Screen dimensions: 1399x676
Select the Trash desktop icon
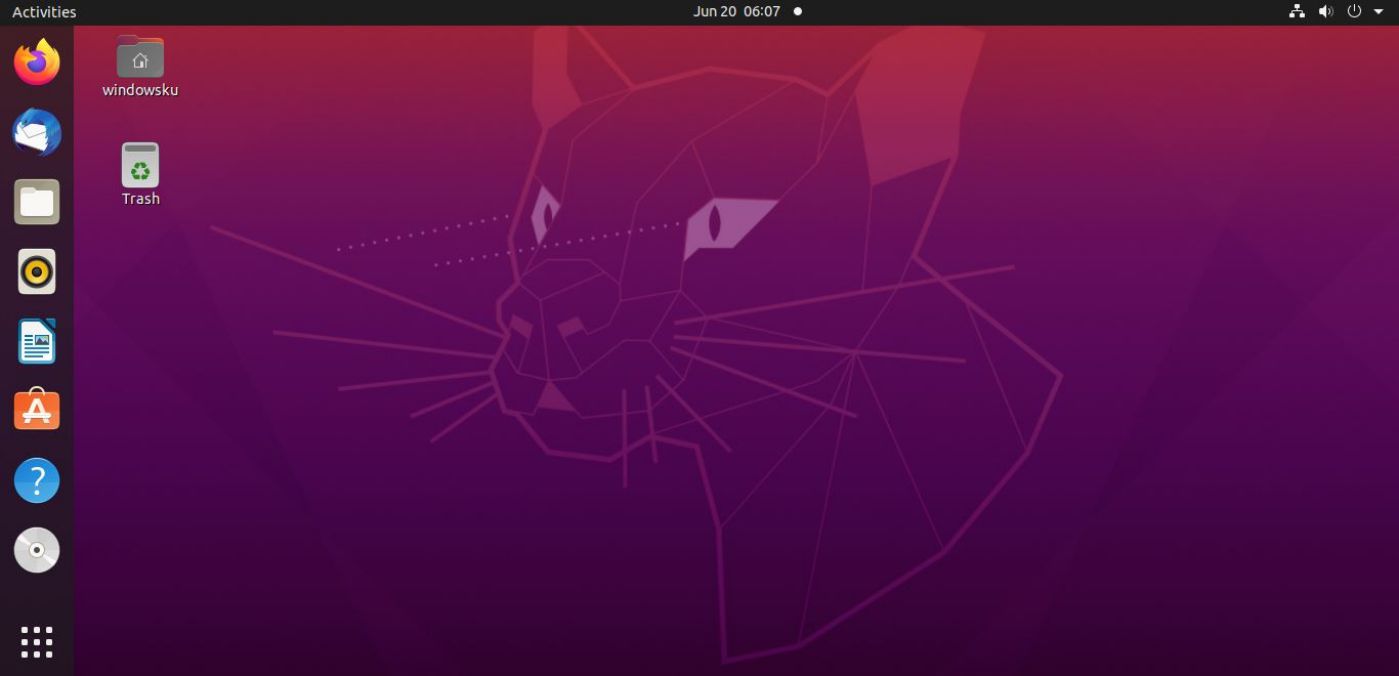(x=140, y=165)
